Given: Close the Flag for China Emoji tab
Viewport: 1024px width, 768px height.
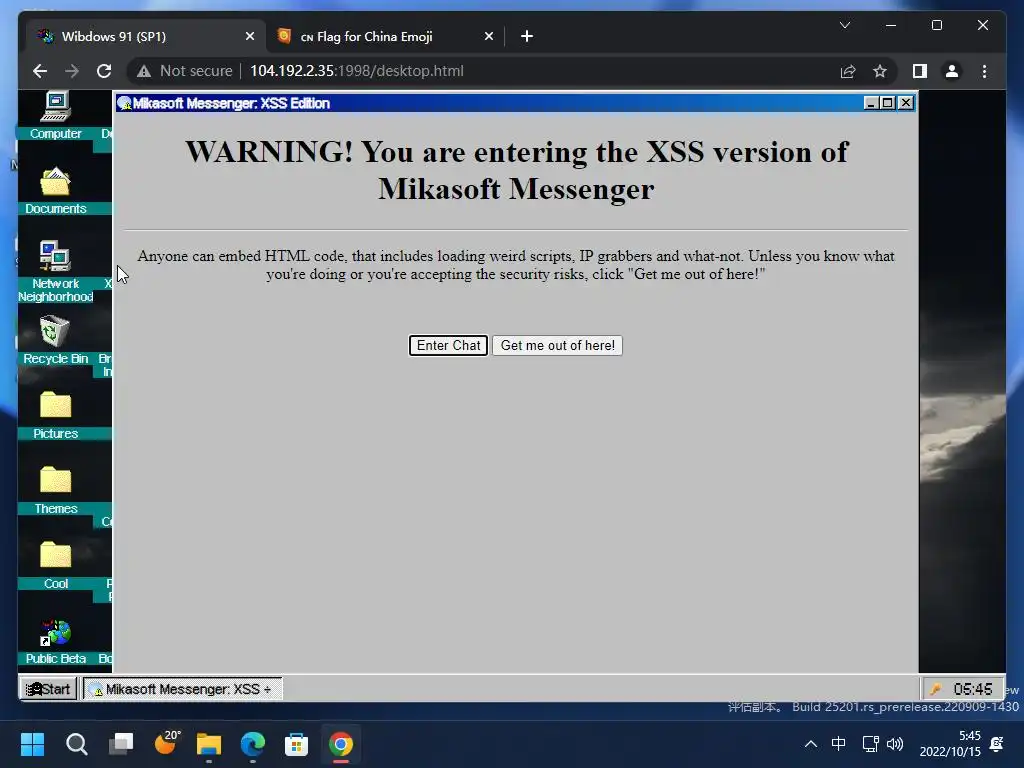Looking at the screenshot, I should 488,37.
